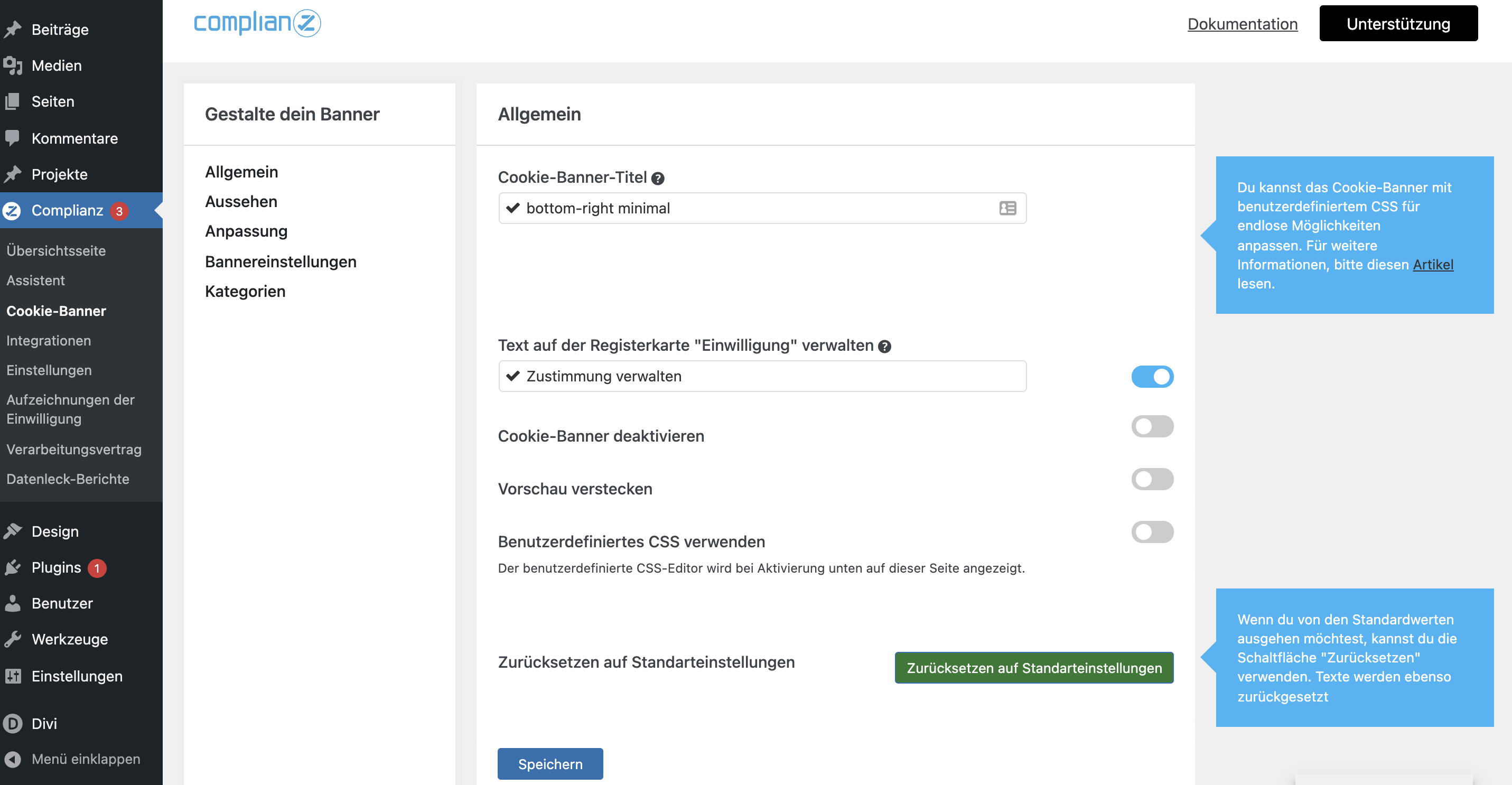The image size is (1512, 785).
Task: Go to Bannereinstellungen section
Action: [281, 261]
